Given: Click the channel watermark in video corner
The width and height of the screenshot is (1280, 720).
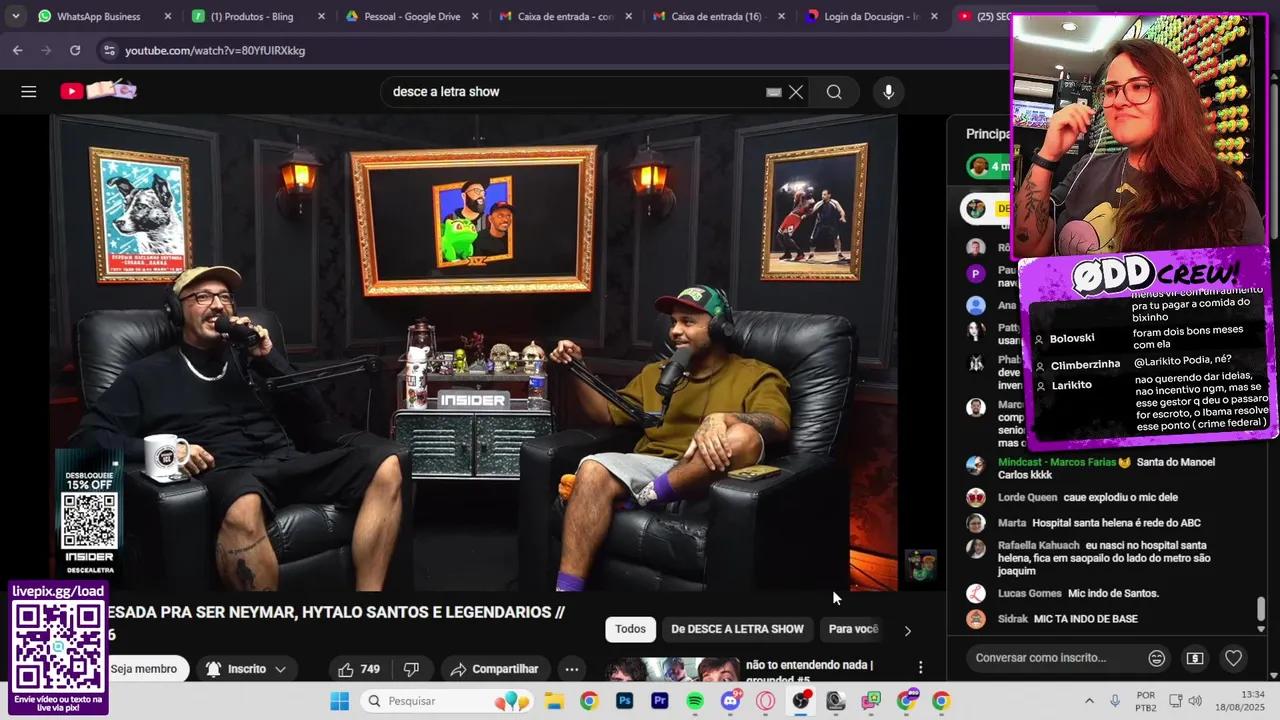Looking at the screenshot, I should point(920,565).
